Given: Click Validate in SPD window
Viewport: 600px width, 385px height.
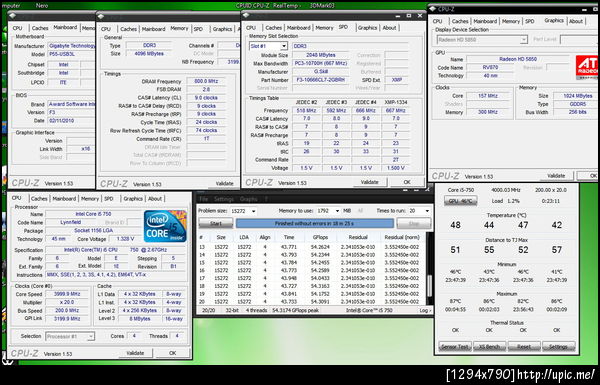Looking at the screenshot, I should [369, 182].
